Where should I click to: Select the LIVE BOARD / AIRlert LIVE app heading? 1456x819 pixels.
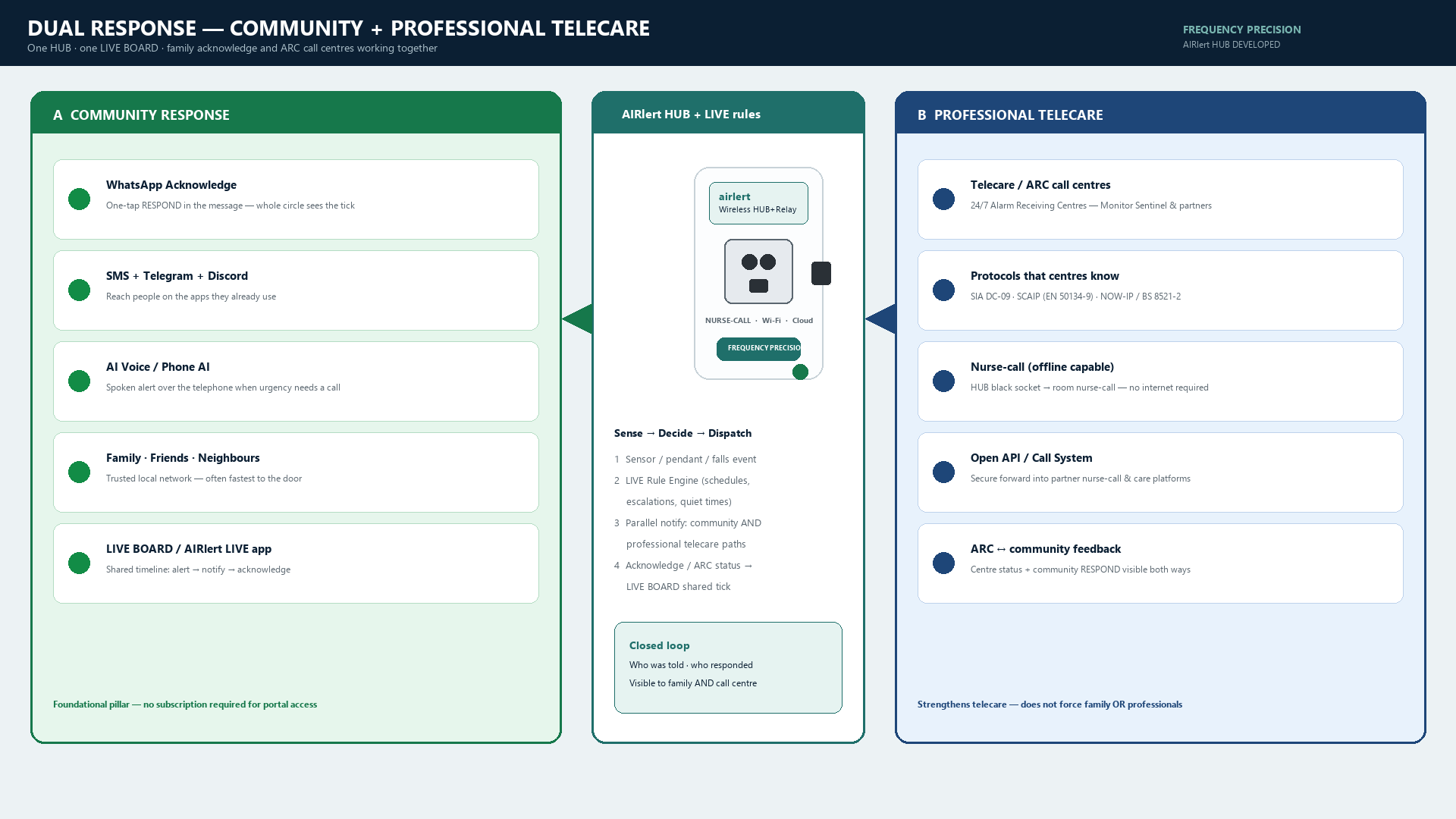(189, 549)
